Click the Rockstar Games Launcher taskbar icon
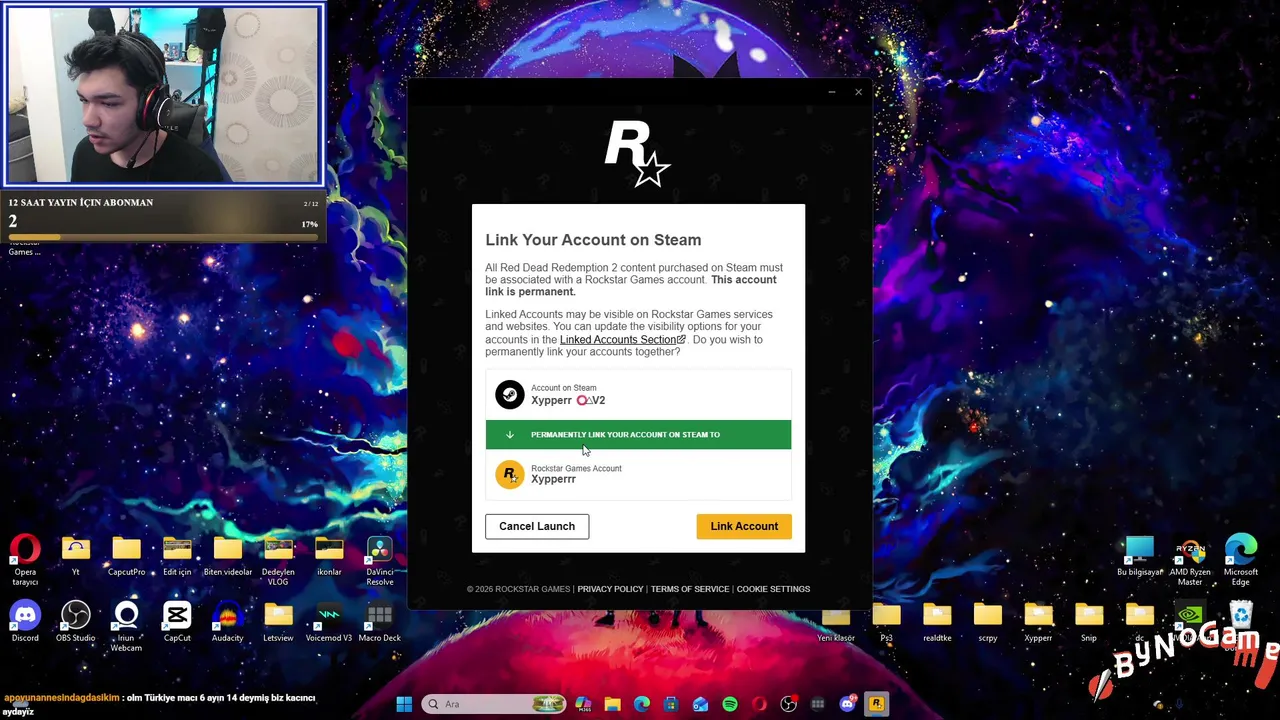This screenshot has width=1280, height=720. (877, 704)
